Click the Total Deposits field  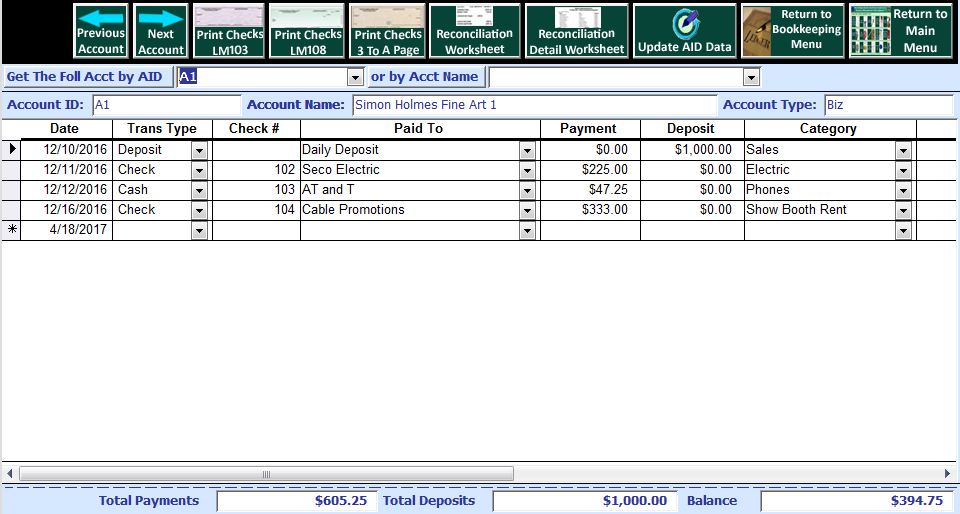(585, 501)
